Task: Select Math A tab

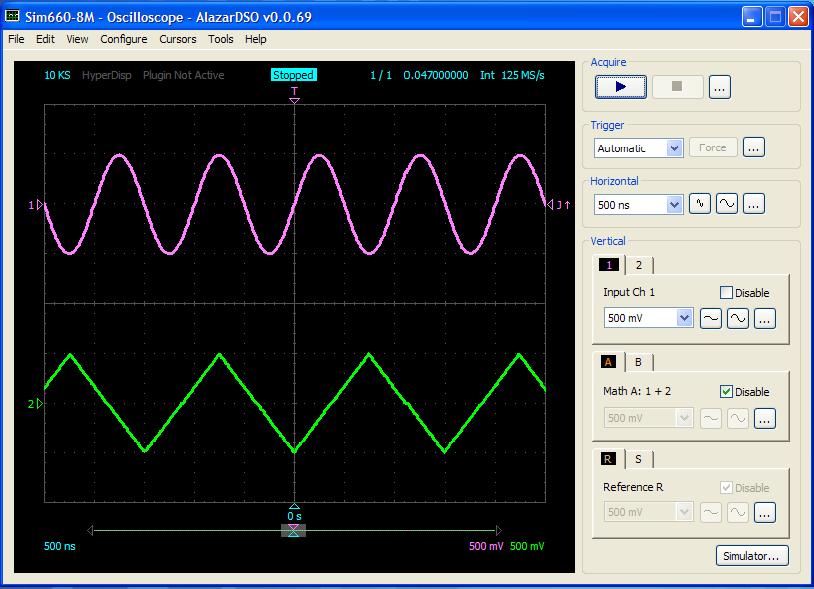Action: [608, 362]
